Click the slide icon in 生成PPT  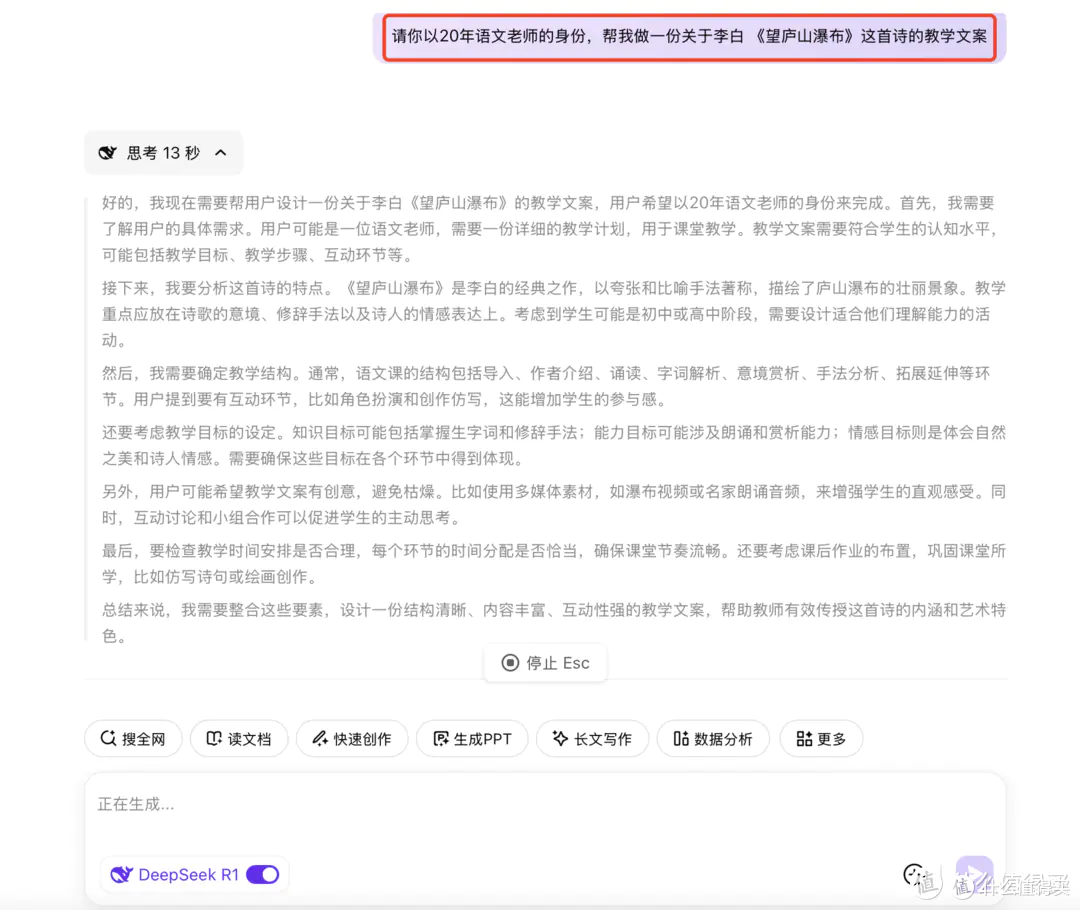441,738
